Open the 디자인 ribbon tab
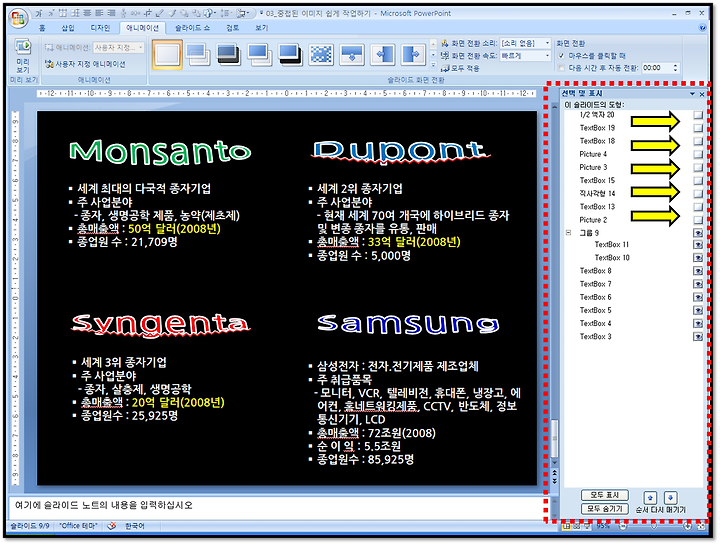 [100, 28]
